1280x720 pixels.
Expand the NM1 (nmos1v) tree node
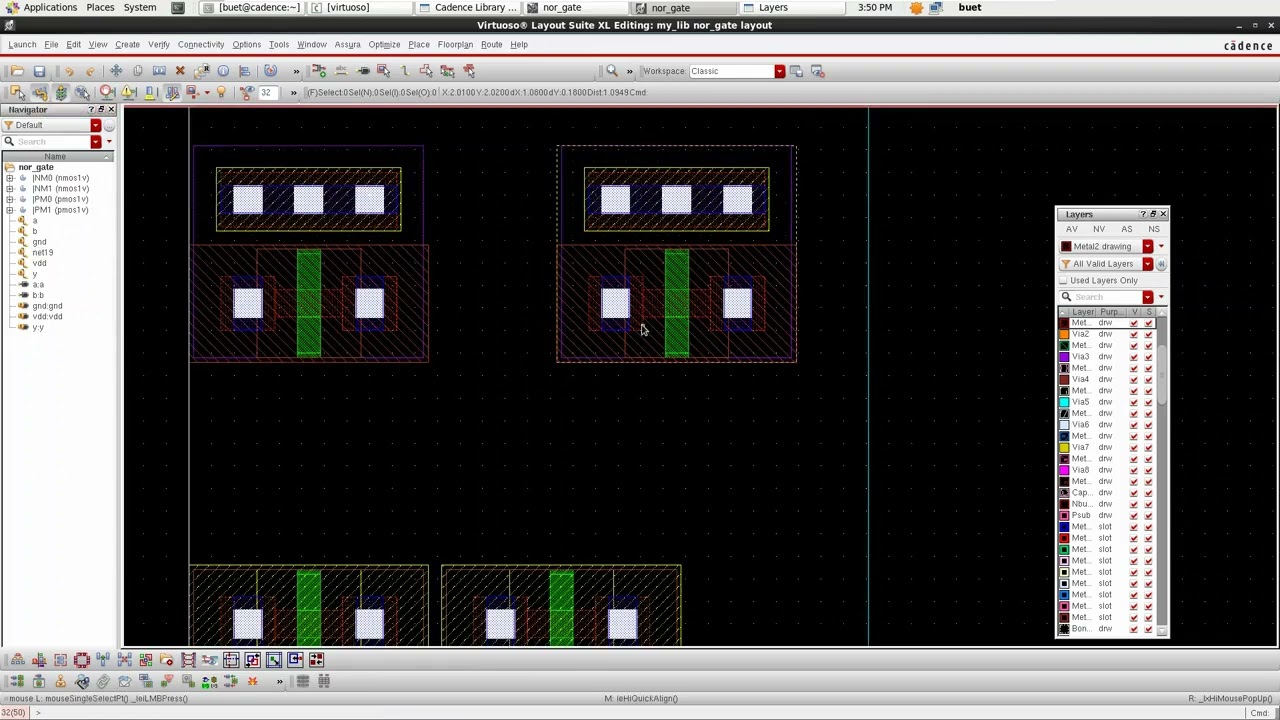[10, 189]
